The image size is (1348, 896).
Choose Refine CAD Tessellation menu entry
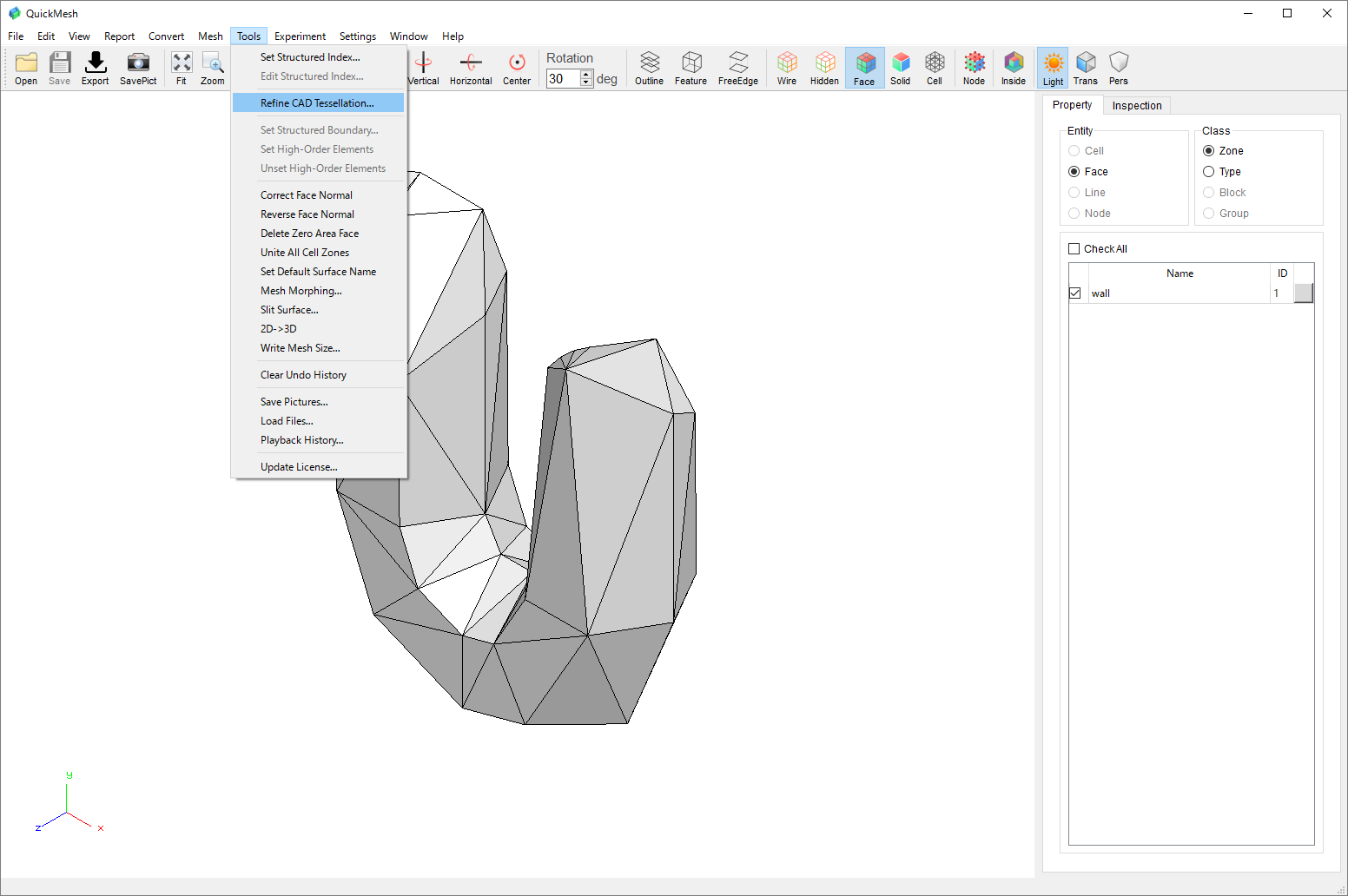tap(318, 103)
